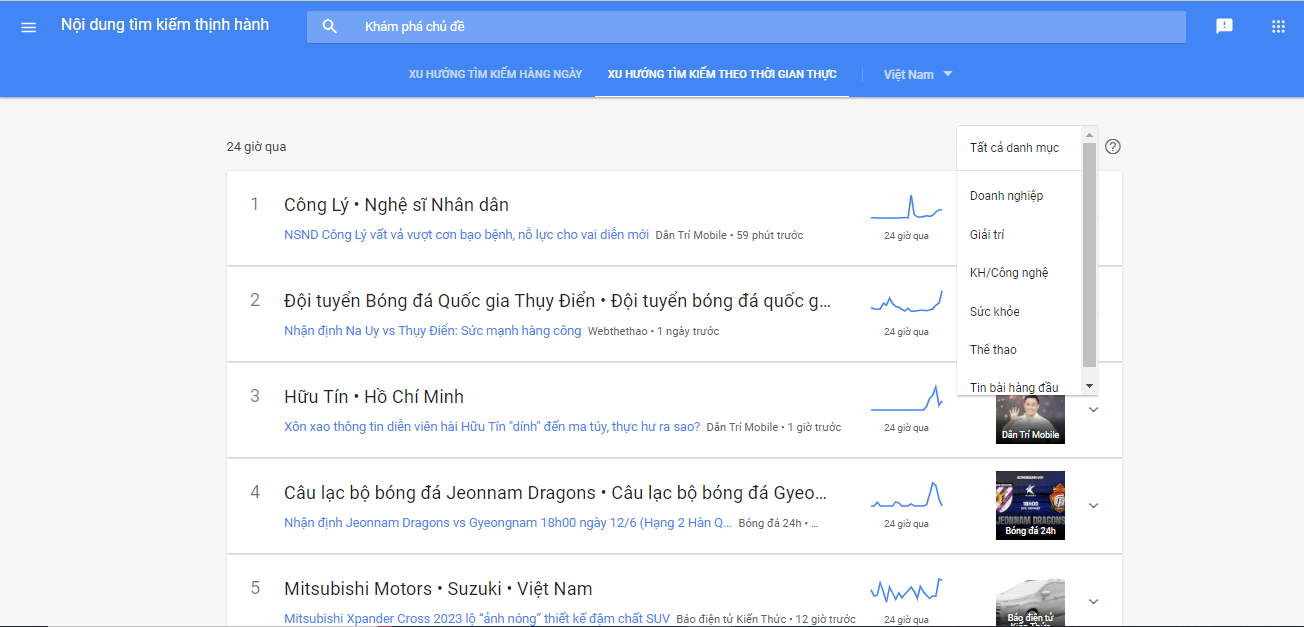
Task: Open the send feedback icon
Action: 1224,26
